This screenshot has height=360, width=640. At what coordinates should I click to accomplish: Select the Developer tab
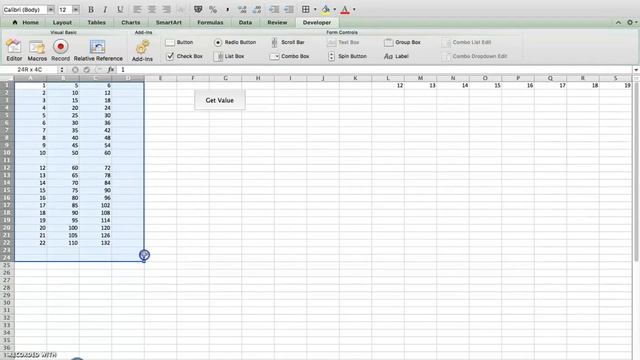tap(317, 22)
